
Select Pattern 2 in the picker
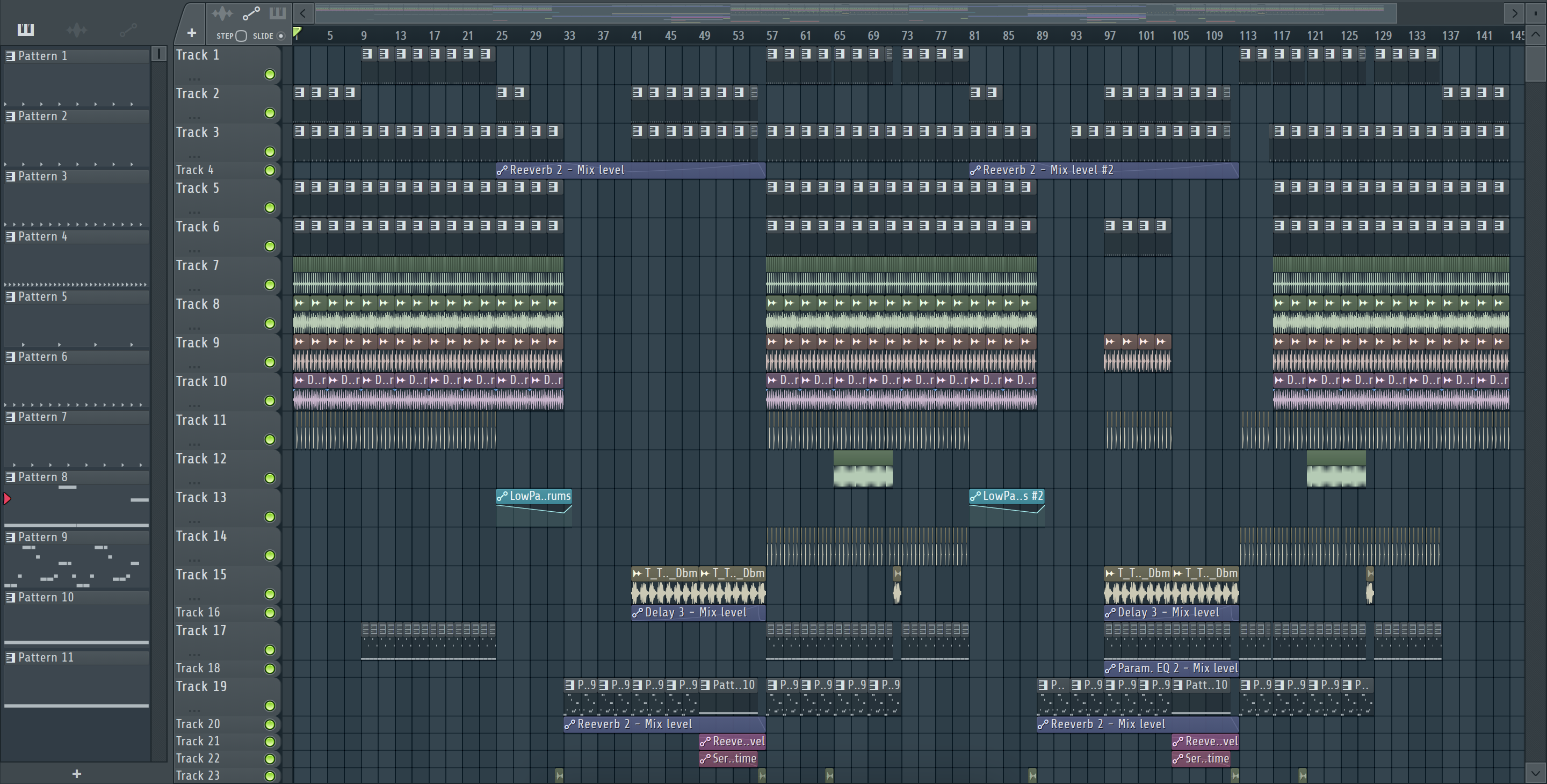pos(76,117)
